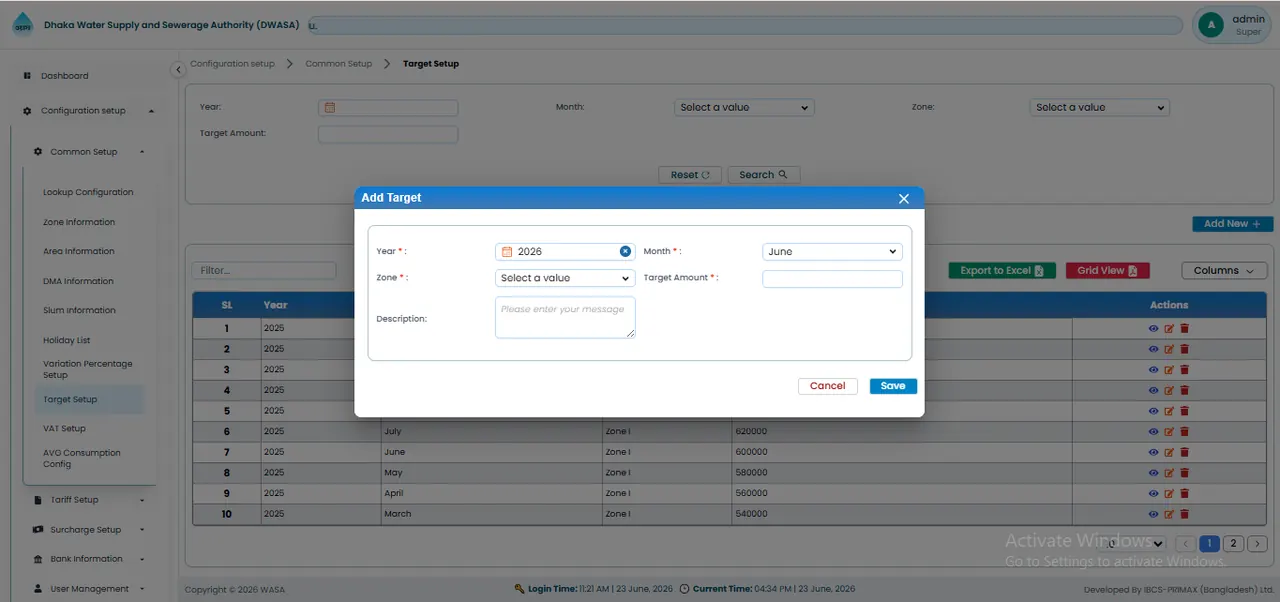Click the DWASA logo
Image resolution: width=1280 pixels, height=602 pixels.
click(22, 25)
